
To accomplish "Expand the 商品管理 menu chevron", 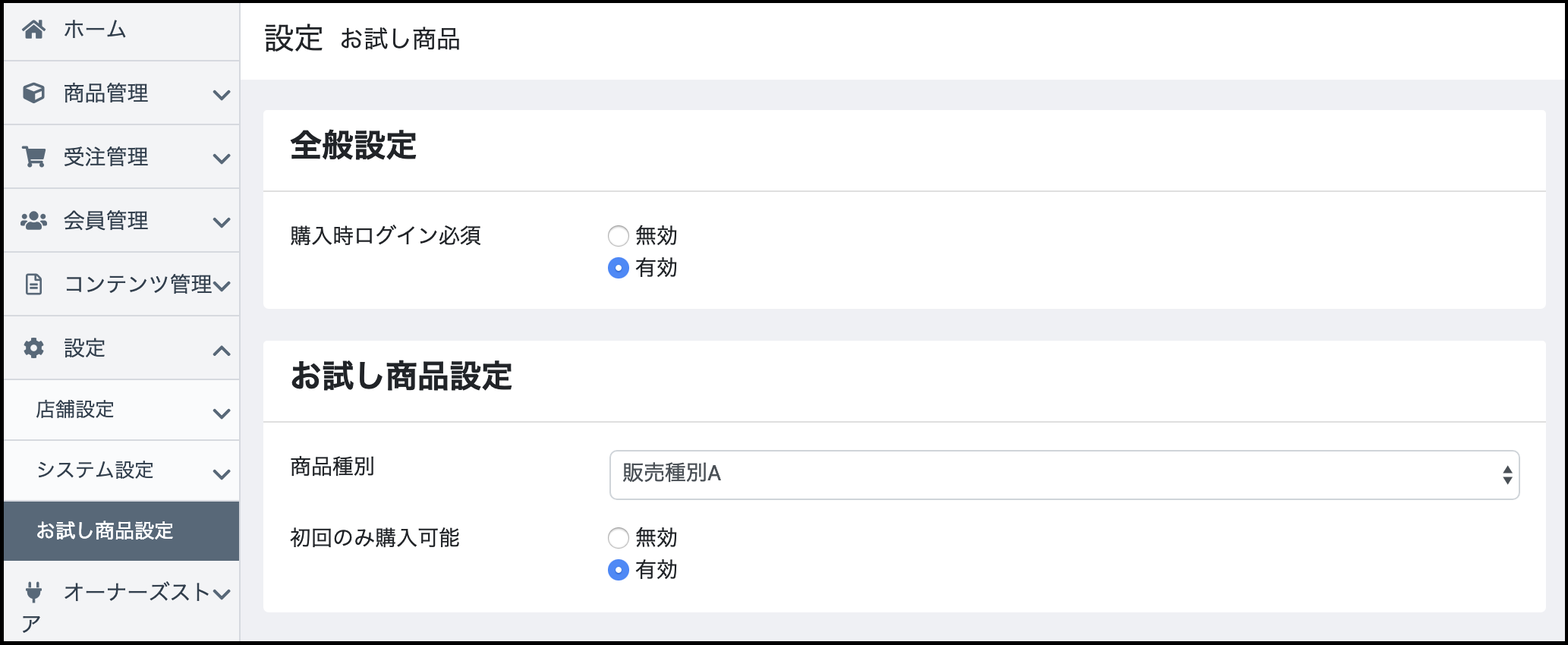I will coord(221,95).
